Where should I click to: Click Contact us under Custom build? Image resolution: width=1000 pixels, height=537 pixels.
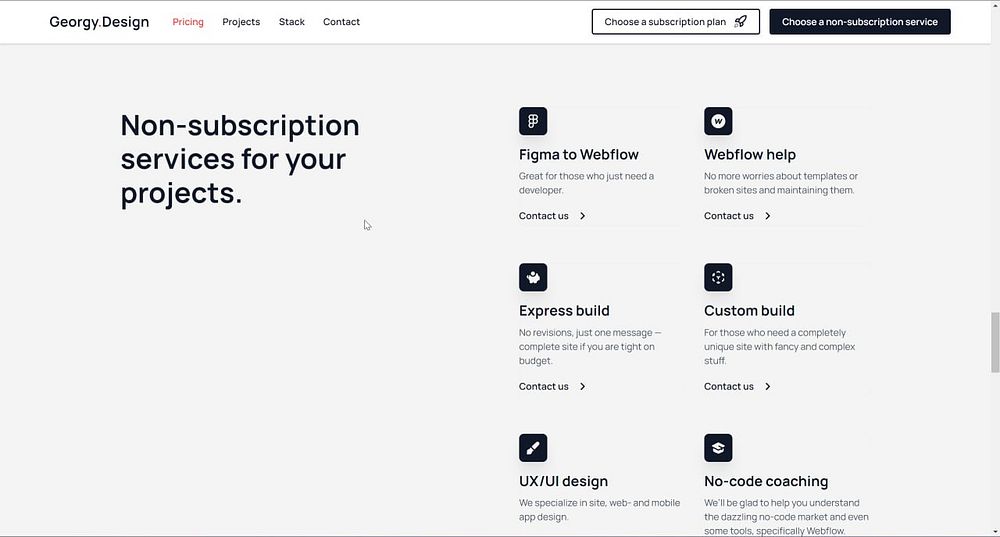pos(729,386)
